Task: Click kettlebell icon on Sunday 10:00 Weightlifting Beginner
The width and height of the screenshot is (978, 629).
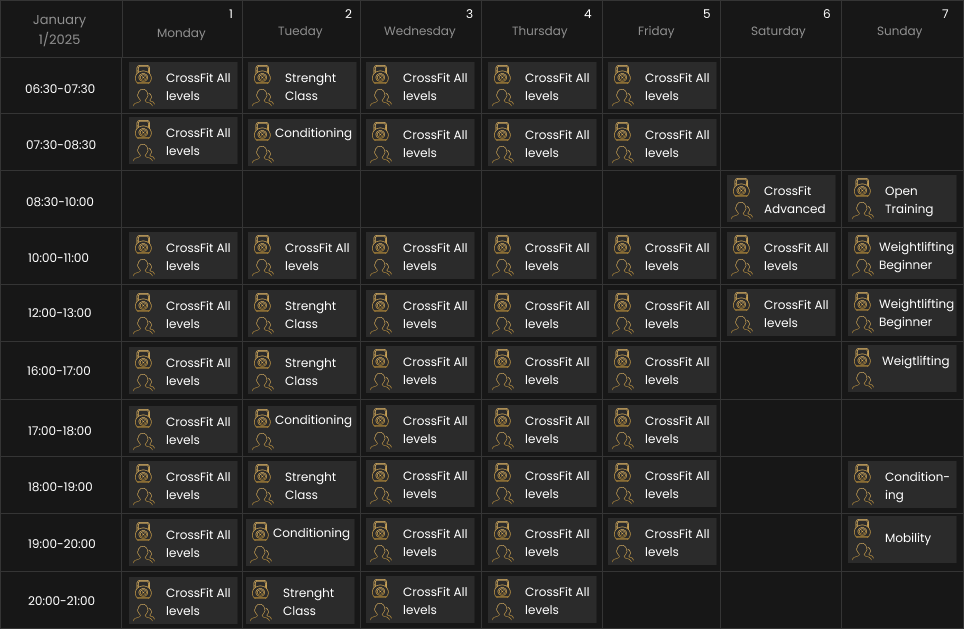Action: coord(860,244)
